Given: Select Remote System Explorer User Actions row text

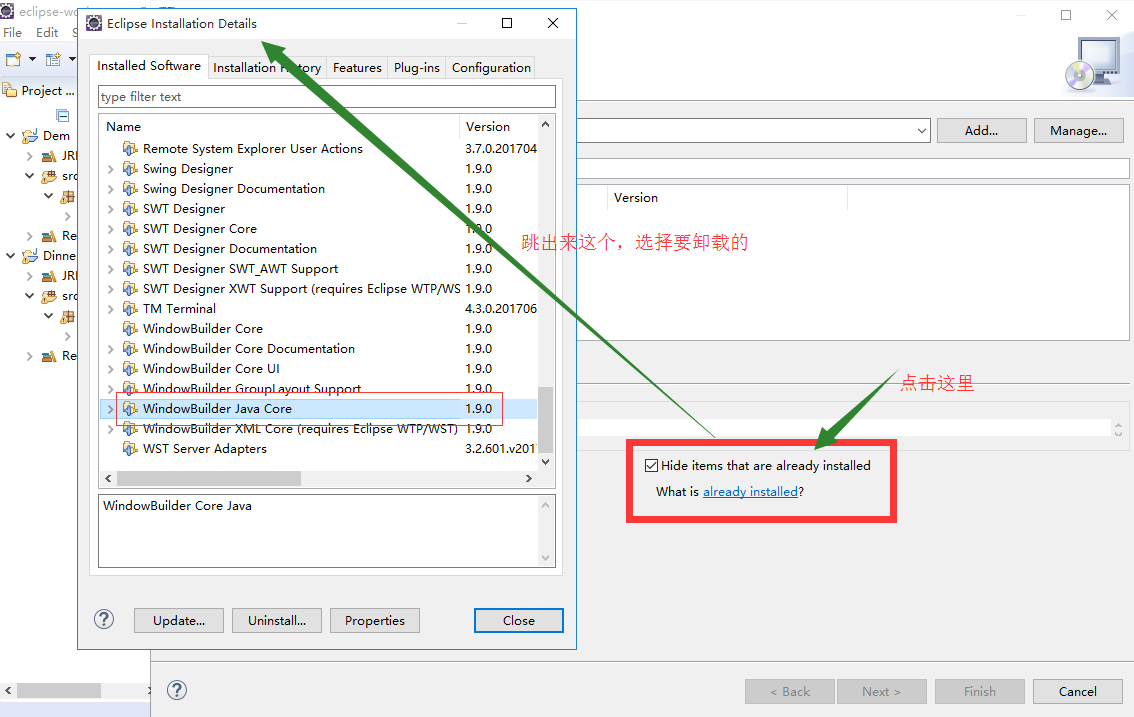Looking at the screenshot, I should click(x=252, y=148).
